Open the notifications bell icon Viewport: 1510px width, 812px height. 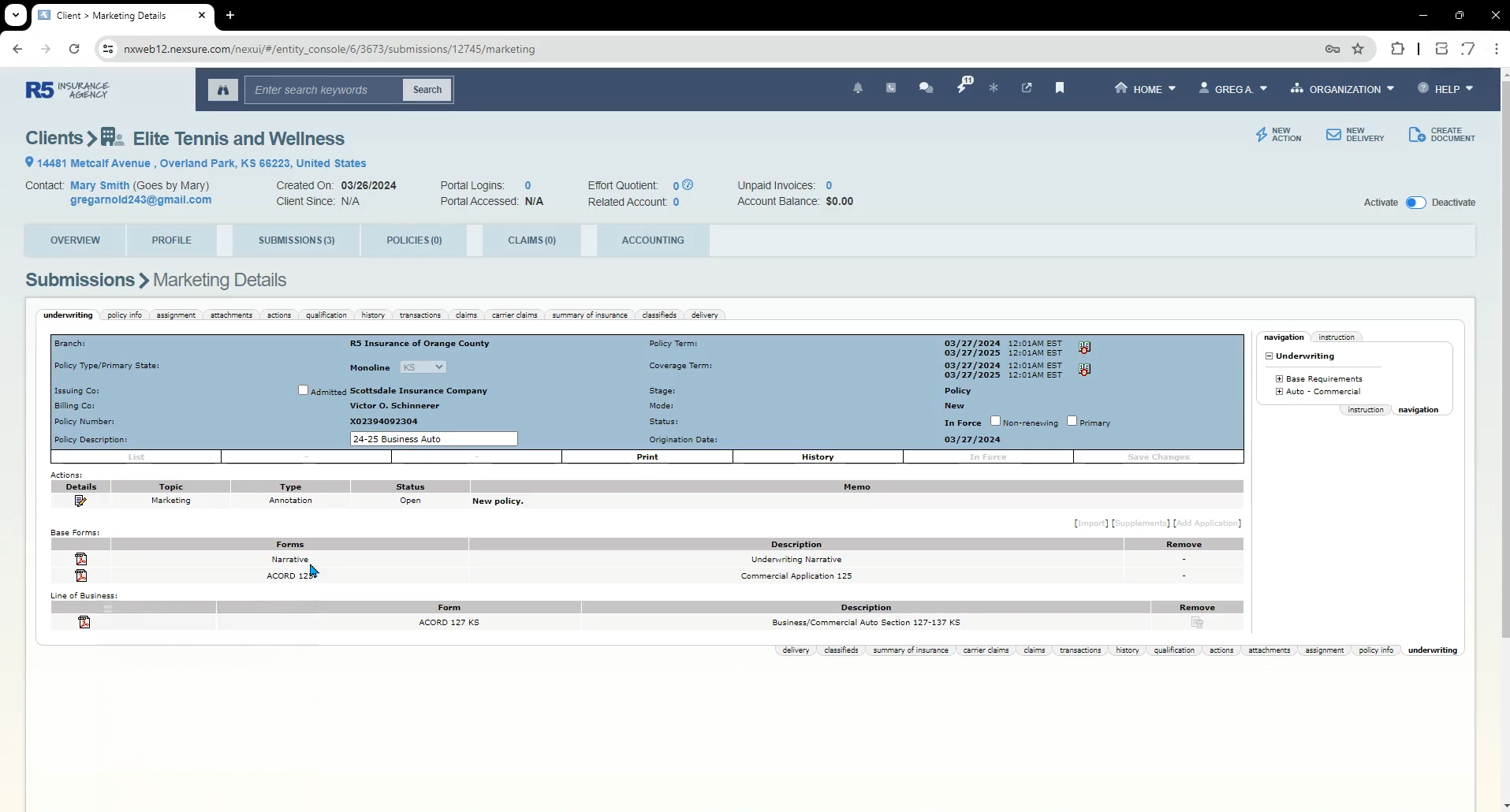[858, 88]
